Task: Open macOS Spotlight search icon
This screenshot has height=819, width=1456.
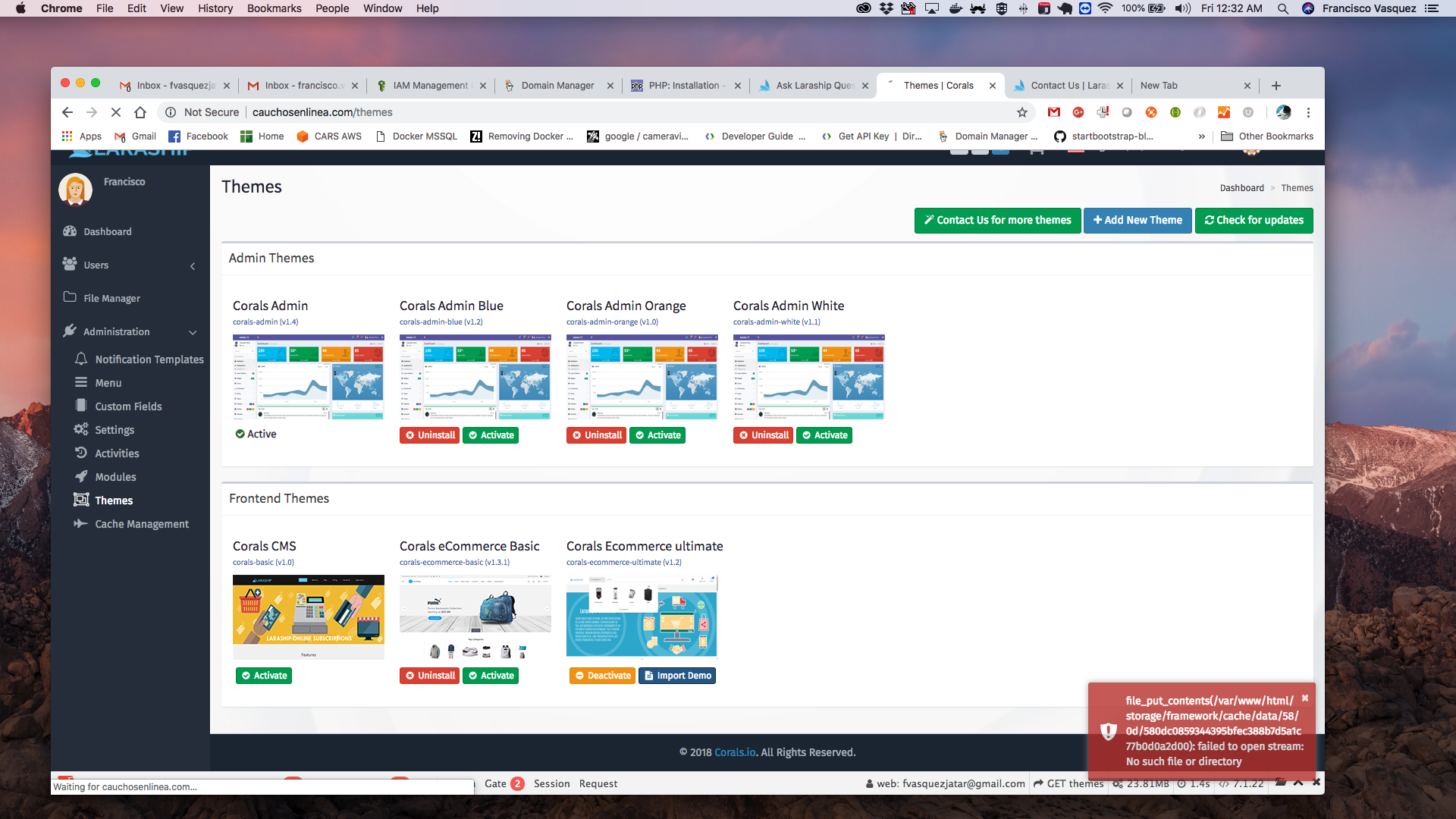Action: click(x=1282, y=8)
